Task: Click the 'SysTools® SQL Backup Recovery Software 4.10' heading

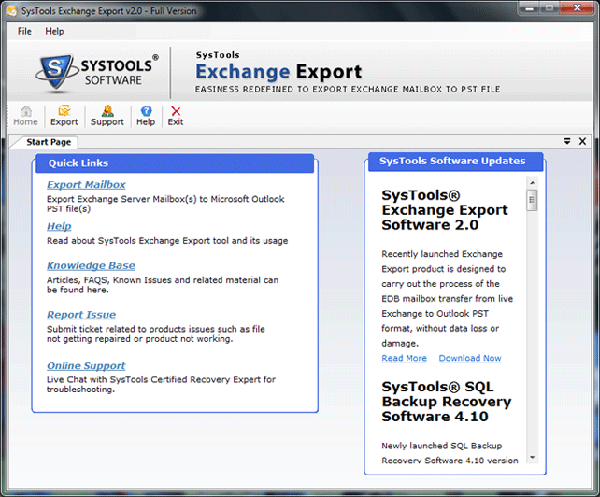Action: pos(446,402)
